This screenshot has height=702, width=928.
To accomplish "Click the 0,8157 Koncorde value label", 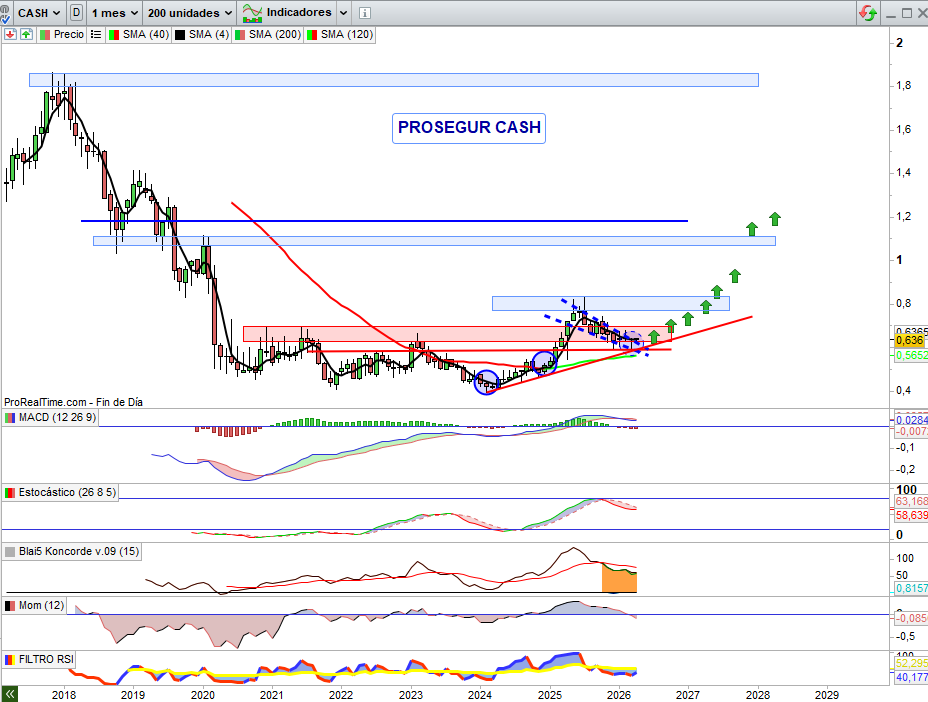I will point(911,588).
